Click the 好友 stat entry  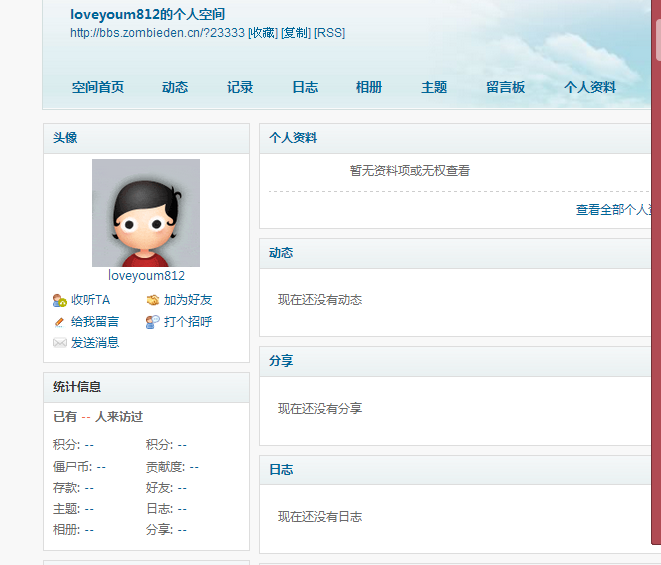[166, 488]
